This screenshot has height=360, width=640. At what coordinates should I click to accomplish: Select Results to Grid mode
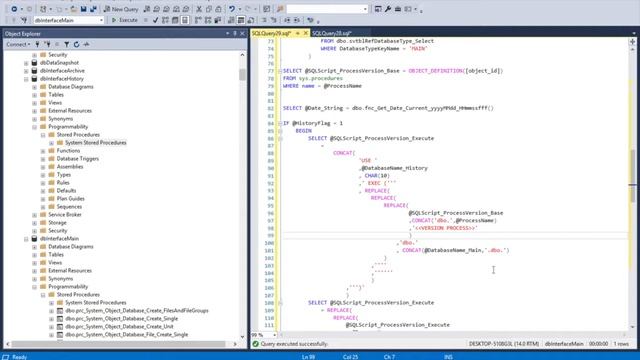point(241,20)
